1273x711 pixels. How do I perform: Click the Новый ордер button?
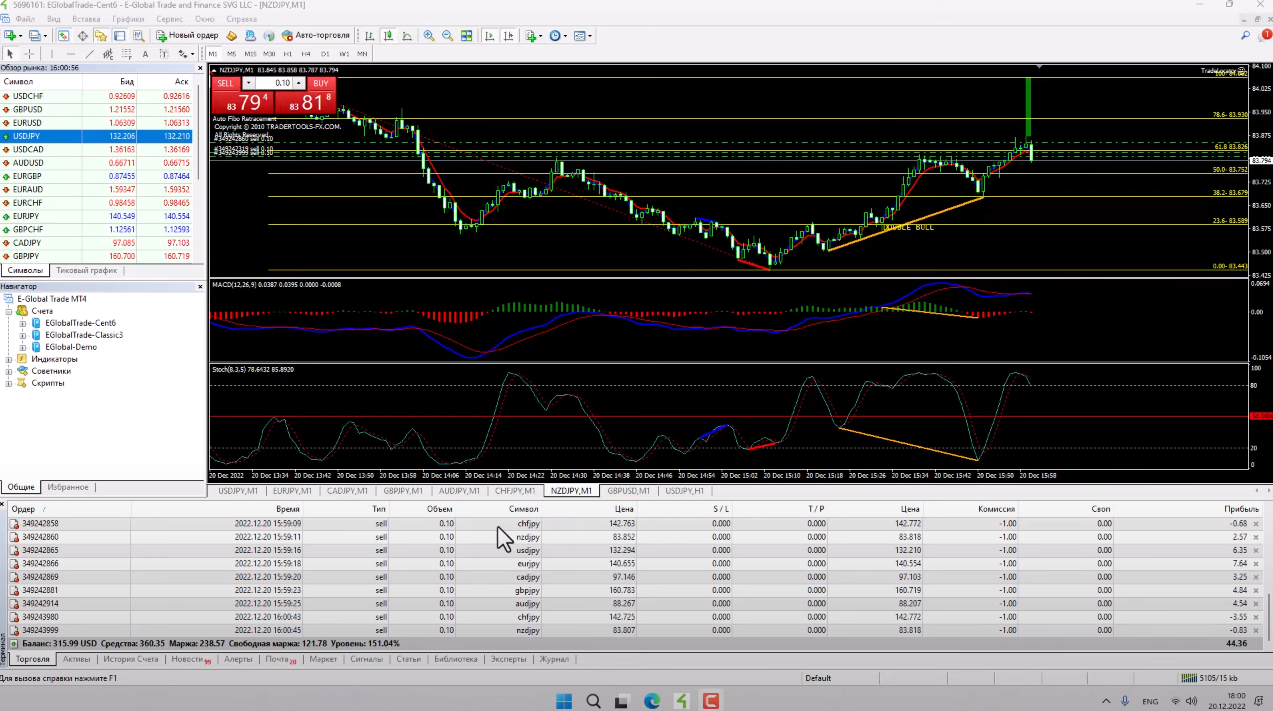coord(186,35)
